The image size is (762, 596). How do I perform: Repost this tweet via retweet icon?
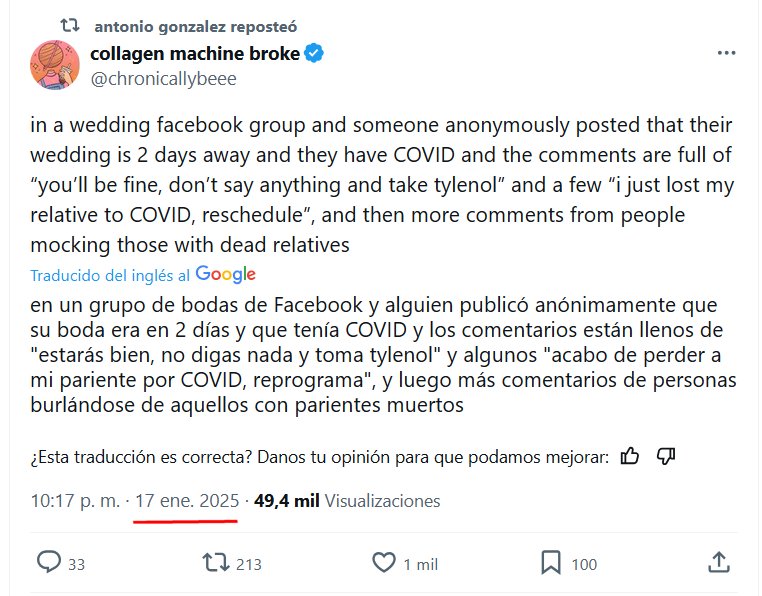215,563
